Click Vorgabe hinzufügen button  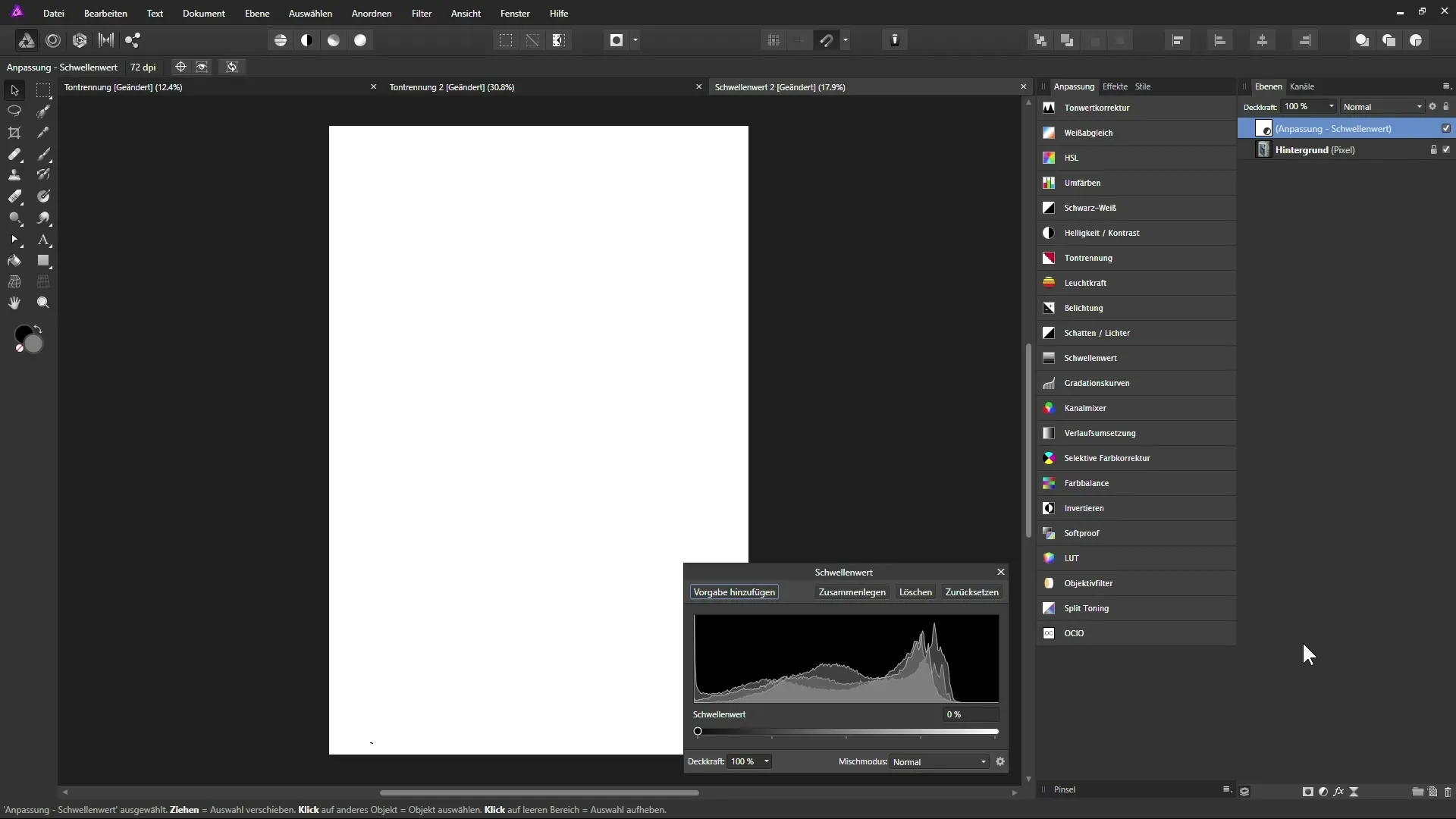[x=734, y=592]
